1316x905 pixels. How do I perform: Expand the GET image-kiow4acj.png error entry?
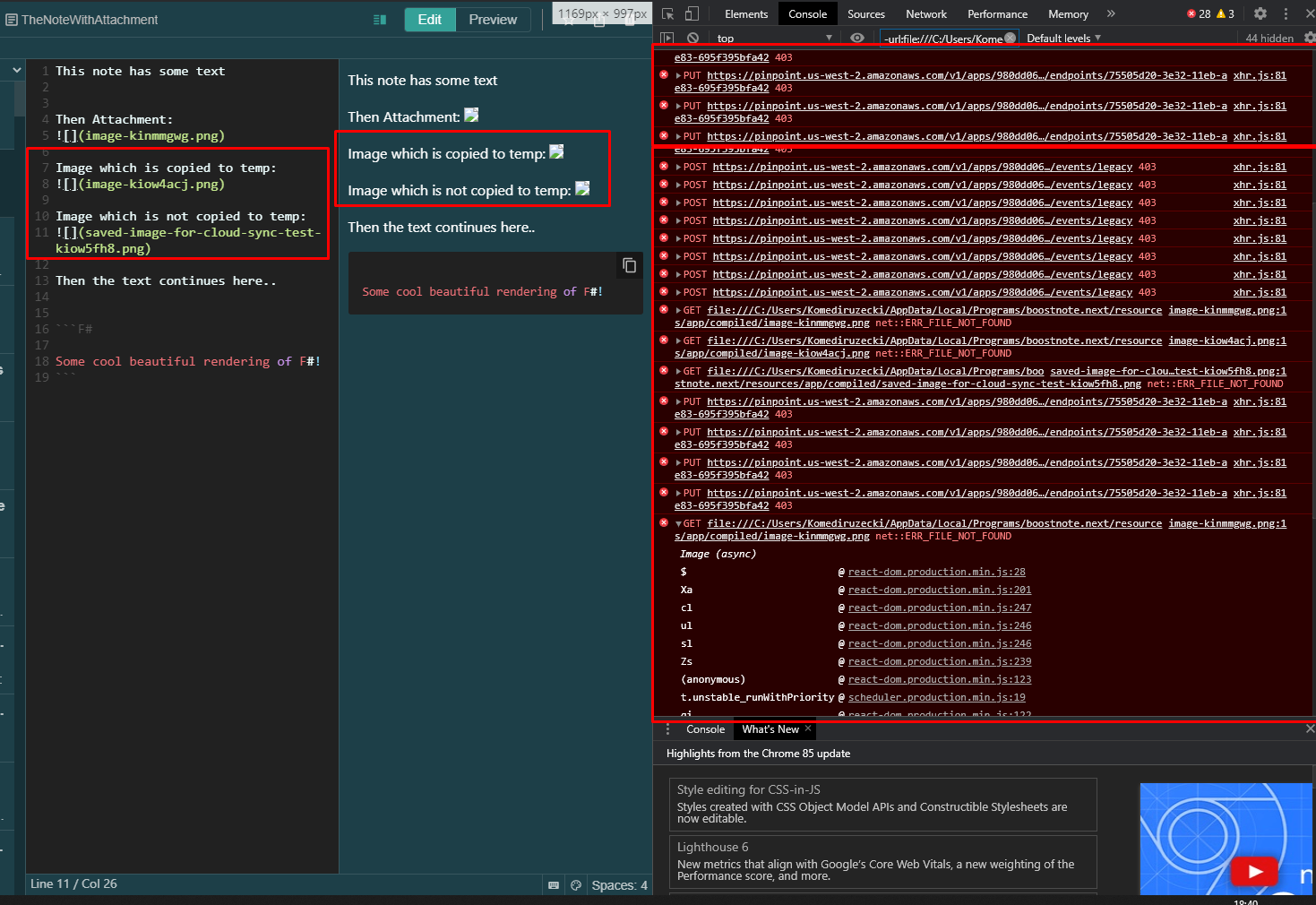click(x=678, y=340)
